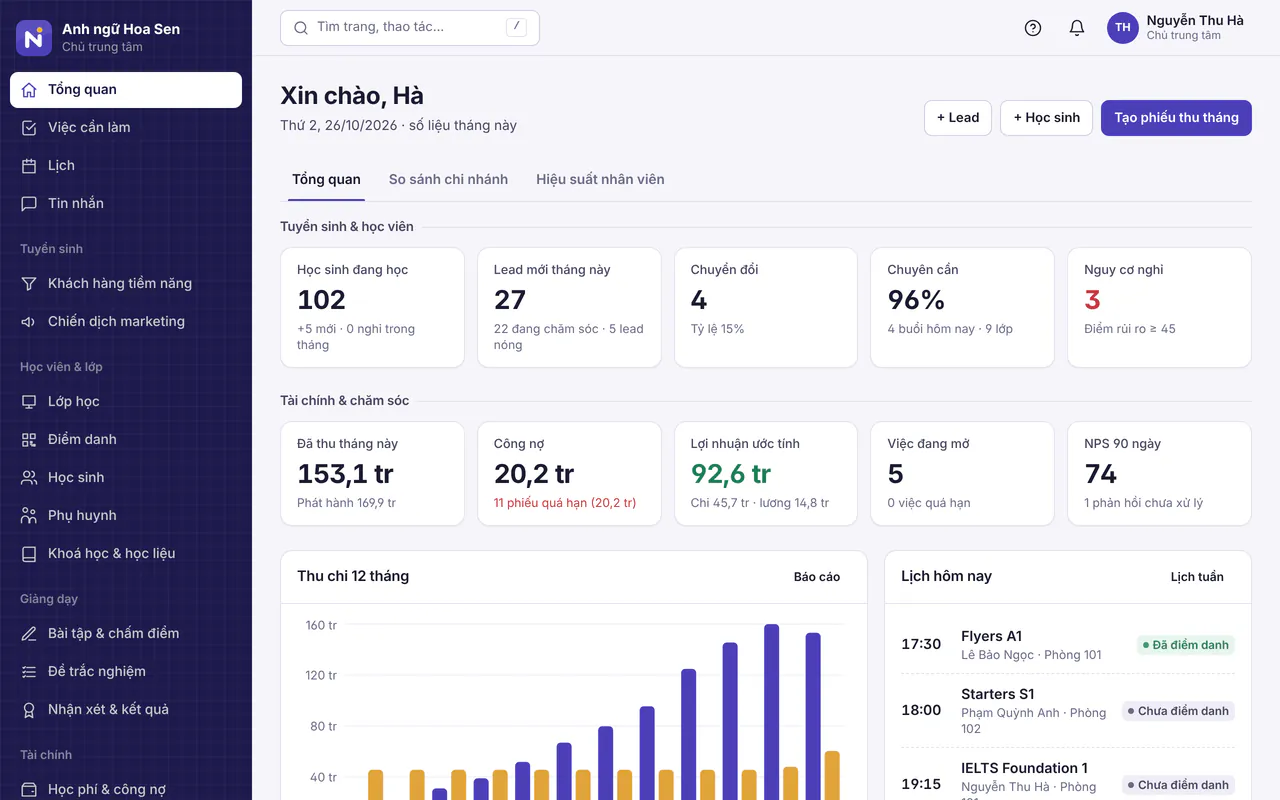Click the Việc cần làm checklist icon
This screenshot has width=1280, height=800.
[29, 128]
